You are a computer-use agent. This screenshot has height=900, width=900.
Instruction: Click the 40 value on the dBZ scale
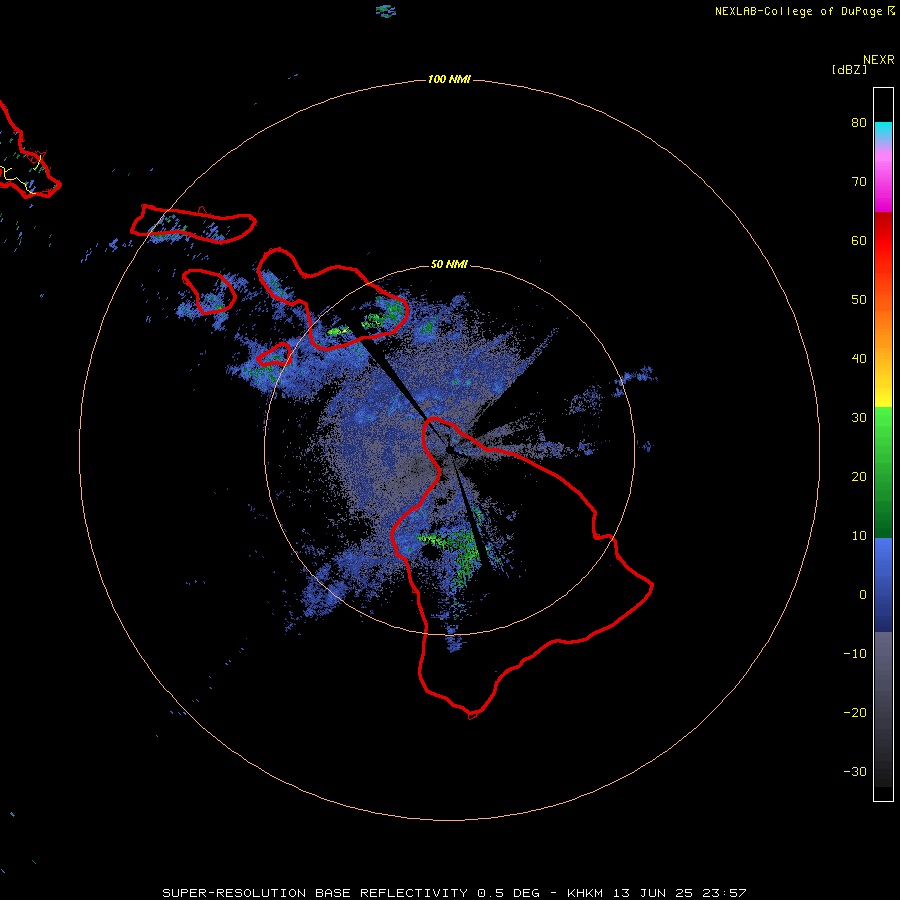(859, 359)
